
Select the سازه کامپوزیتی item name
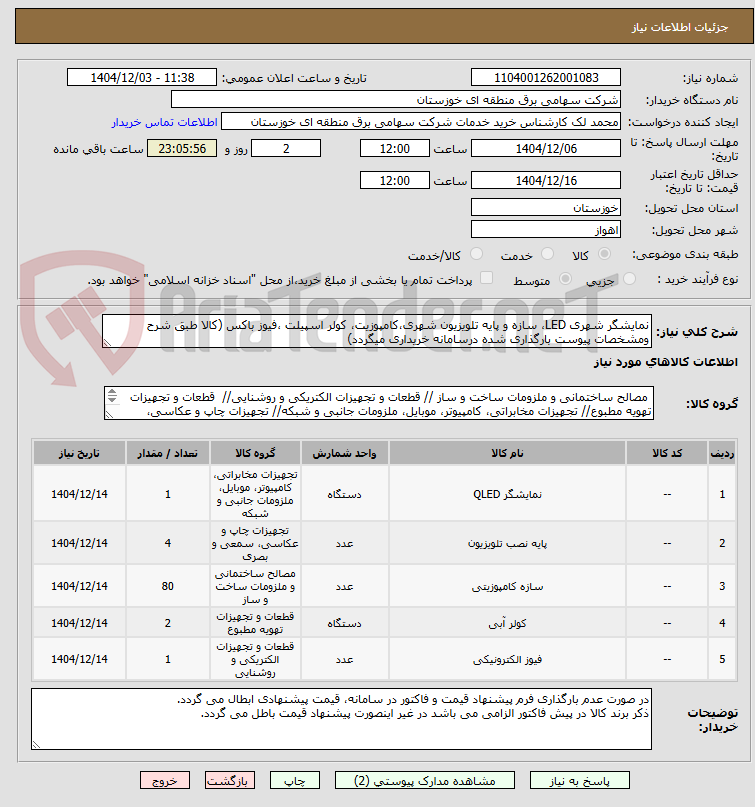507,586
